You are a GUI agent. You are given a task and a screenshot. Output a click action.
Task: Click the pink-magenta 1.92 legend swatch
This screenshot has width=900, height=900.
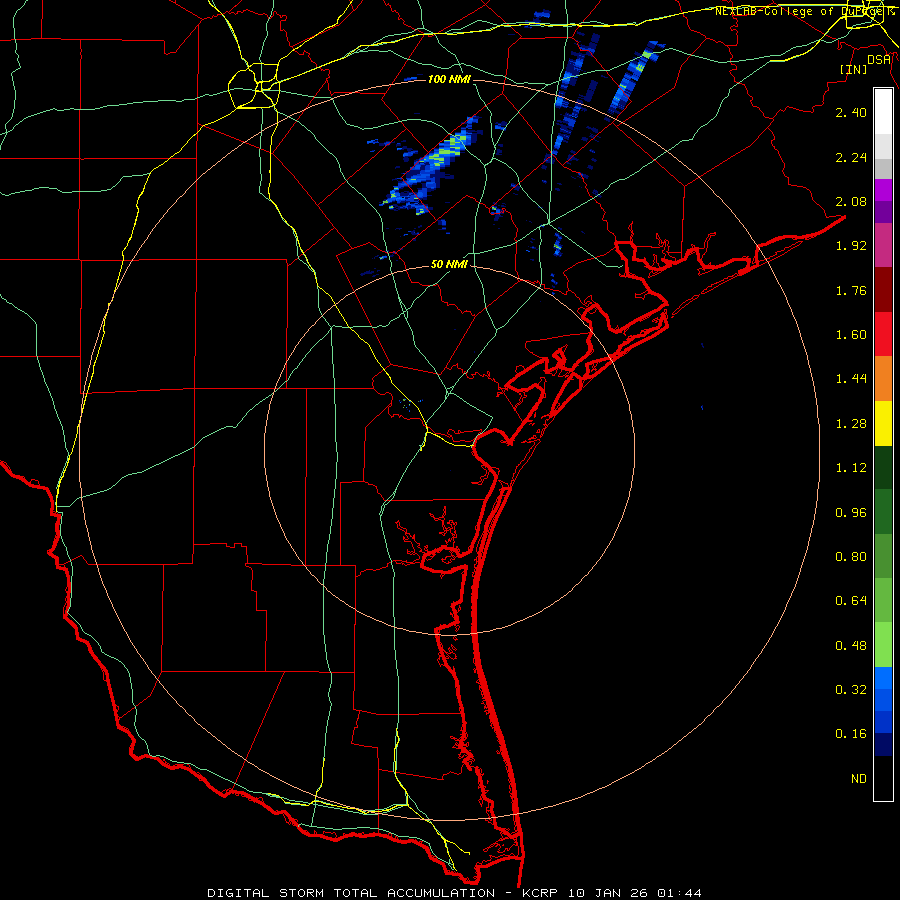[883, 245]
